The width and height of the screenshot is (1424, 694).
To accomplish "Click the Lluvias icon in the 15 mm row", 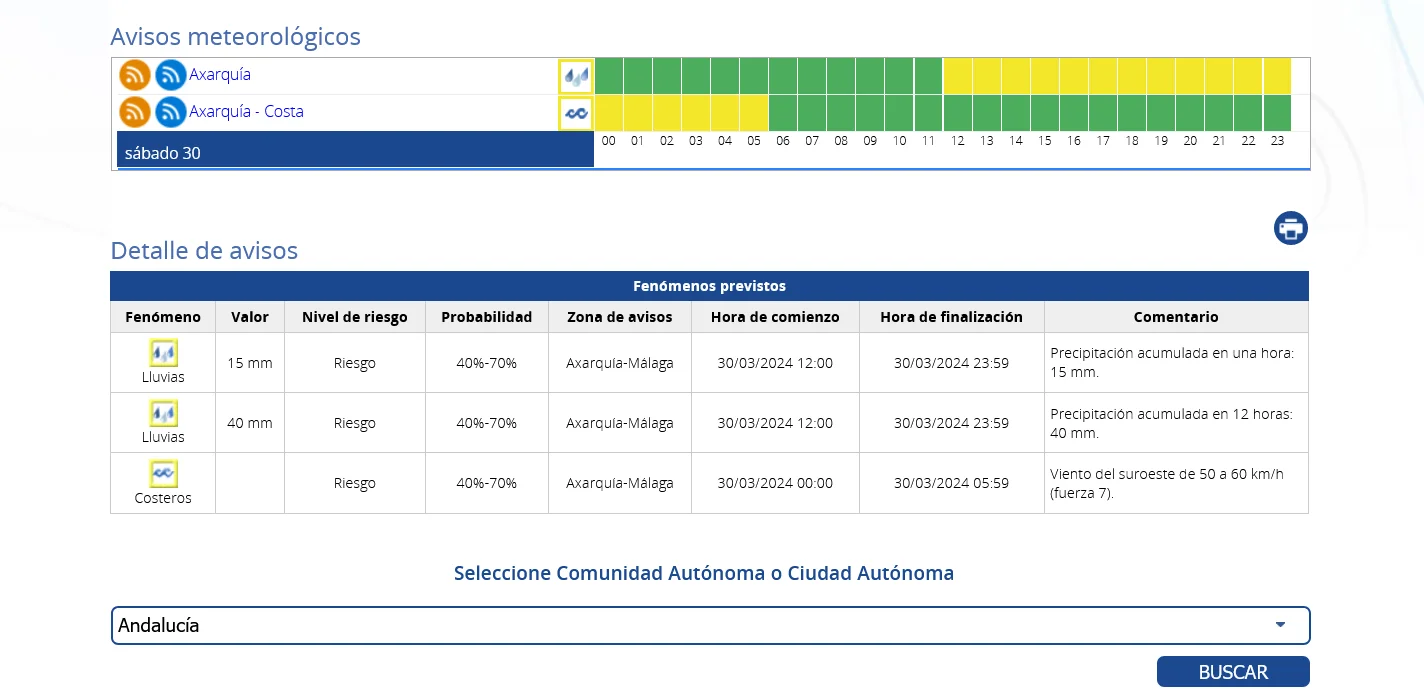I will coord(163,354).
